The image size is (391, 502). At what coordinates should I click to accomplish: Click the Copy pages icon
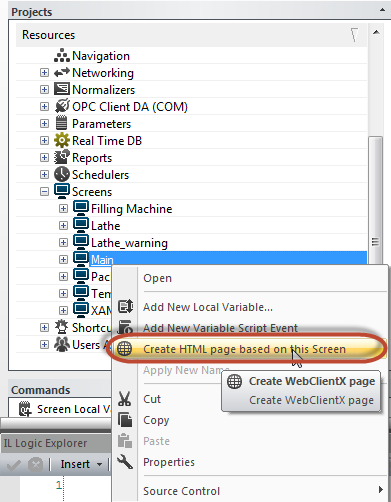[x=125, y=420]
